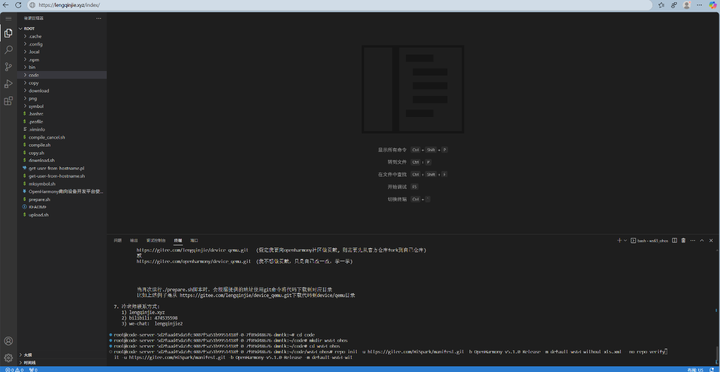This screenshot has width=720, height=372.
Task: Expand the .local folder
Action: tap(62, 52)
